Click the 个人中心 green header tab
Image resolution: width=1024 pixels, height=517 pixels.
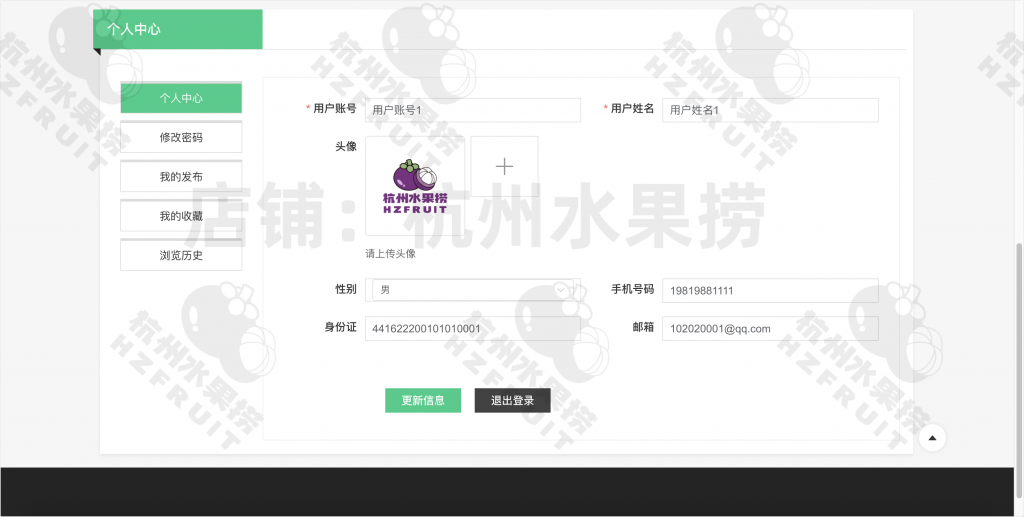[x=178, y=29]
